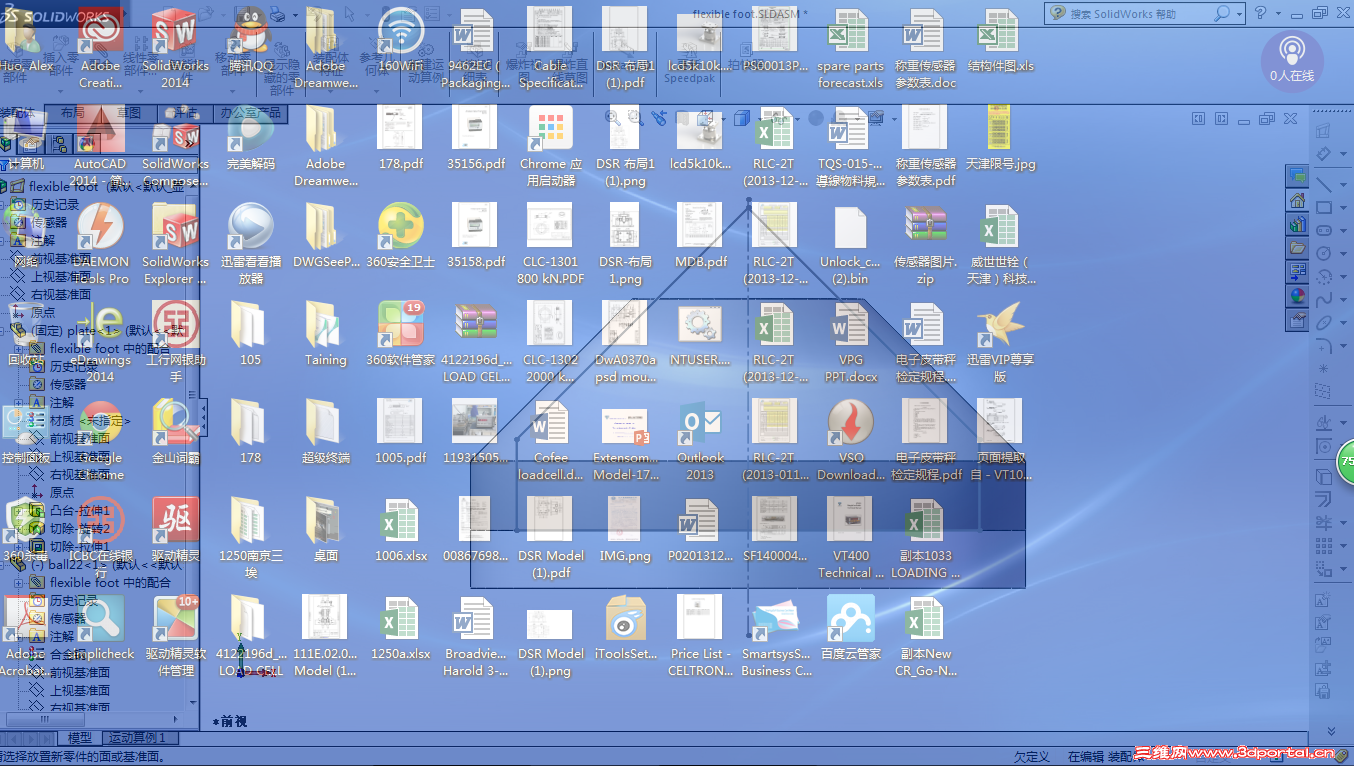Expand flexible foot 中的配合 under plate<1>
This screenshot has width=1354, height=766.
point(18,349)
